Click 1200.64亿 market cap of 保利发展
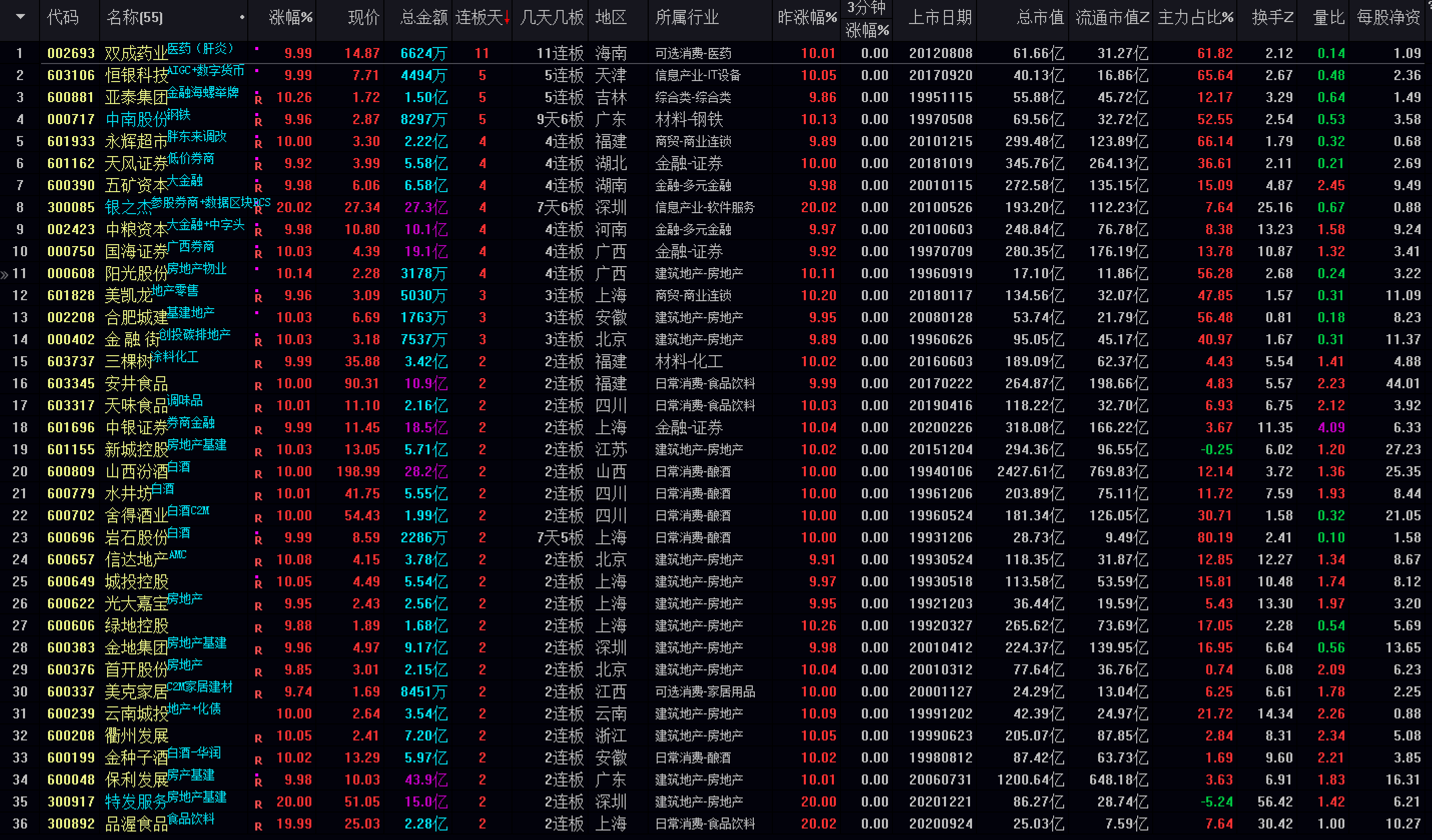 tap(1031, 780)
